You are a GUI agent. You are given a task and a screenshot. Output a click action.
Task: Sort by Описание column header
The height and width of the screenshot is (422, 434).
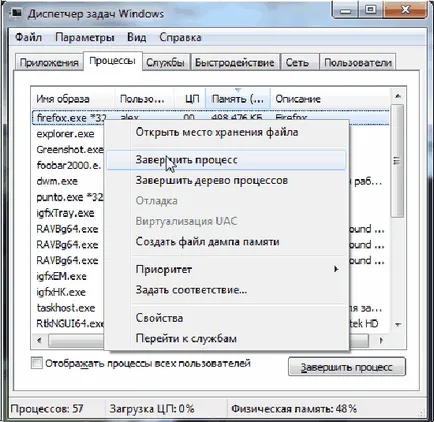coord(330,99)
